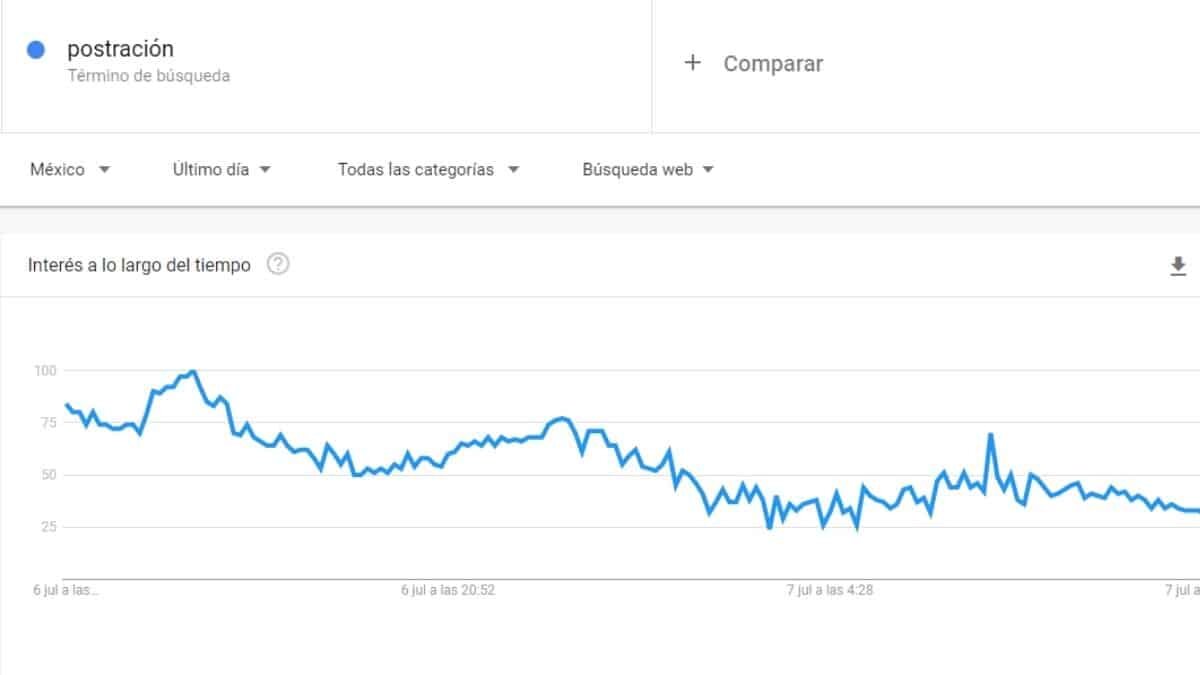The width and height of the screenshot is (1200, 675).
Task: Edit the postración search term field
Action: tap(120, 49)
